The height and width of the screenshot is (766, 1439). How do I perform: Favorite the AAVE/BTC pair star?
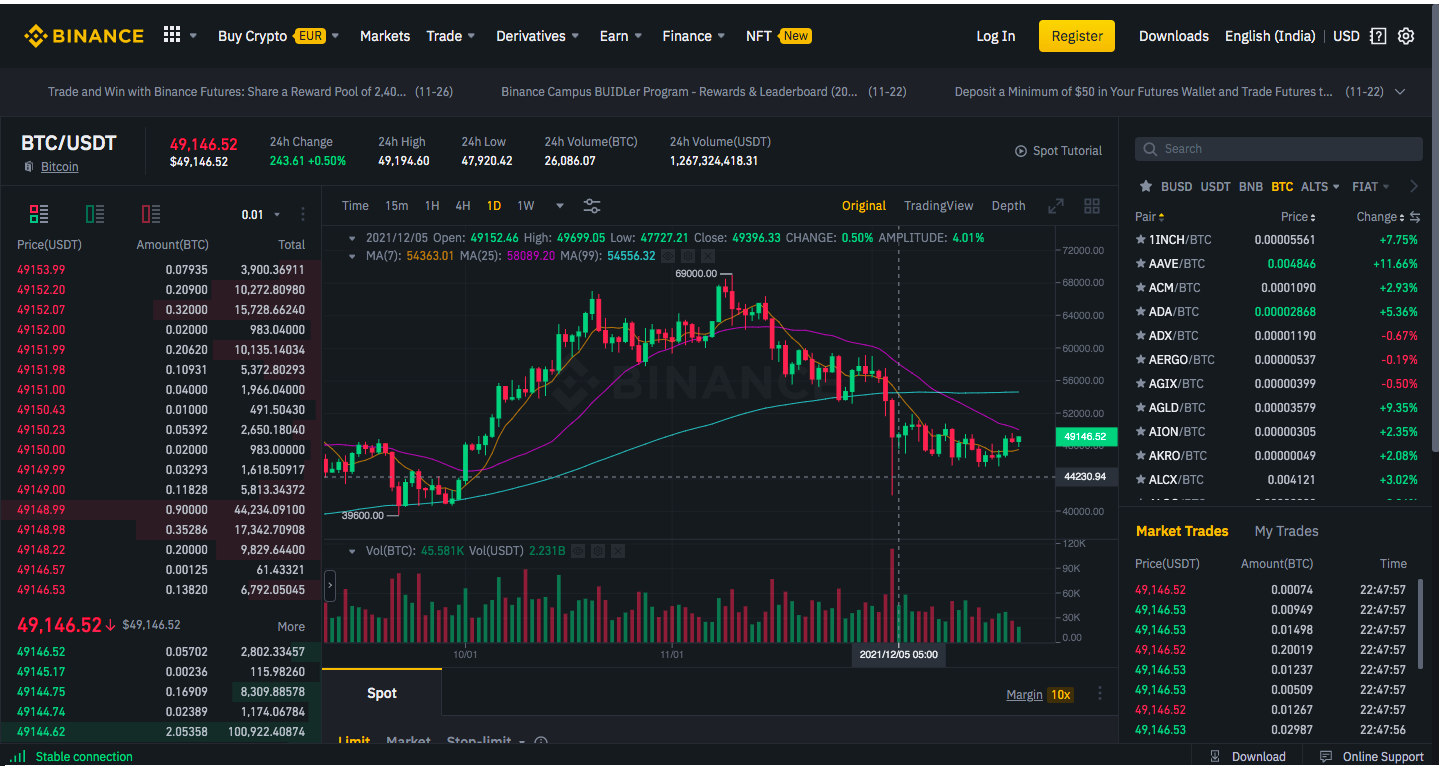(x=1141, y=264)
